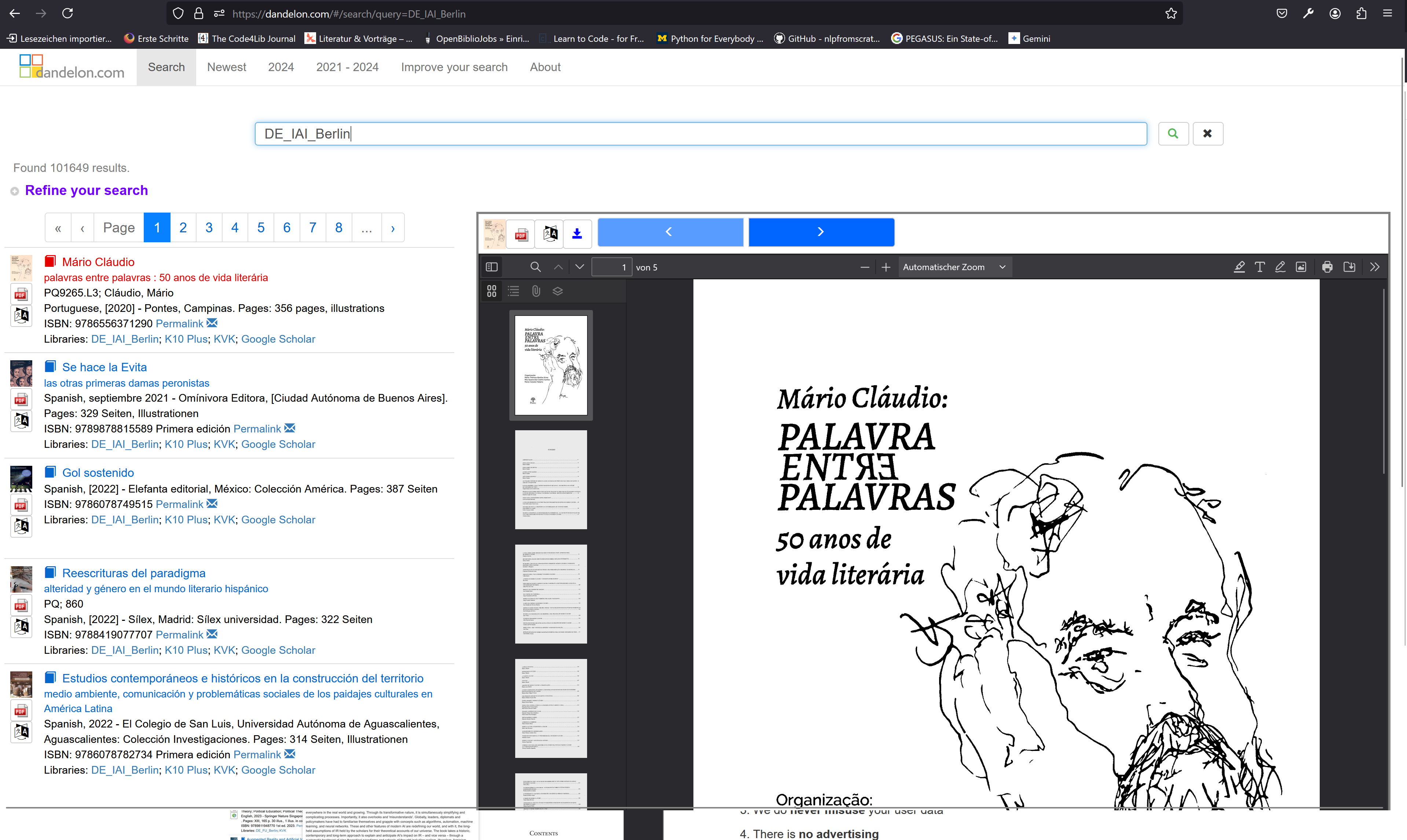Click translate icon in viewer toolbar
Image resolution: width=1407 pixels, height=840 pixels.
549,234
